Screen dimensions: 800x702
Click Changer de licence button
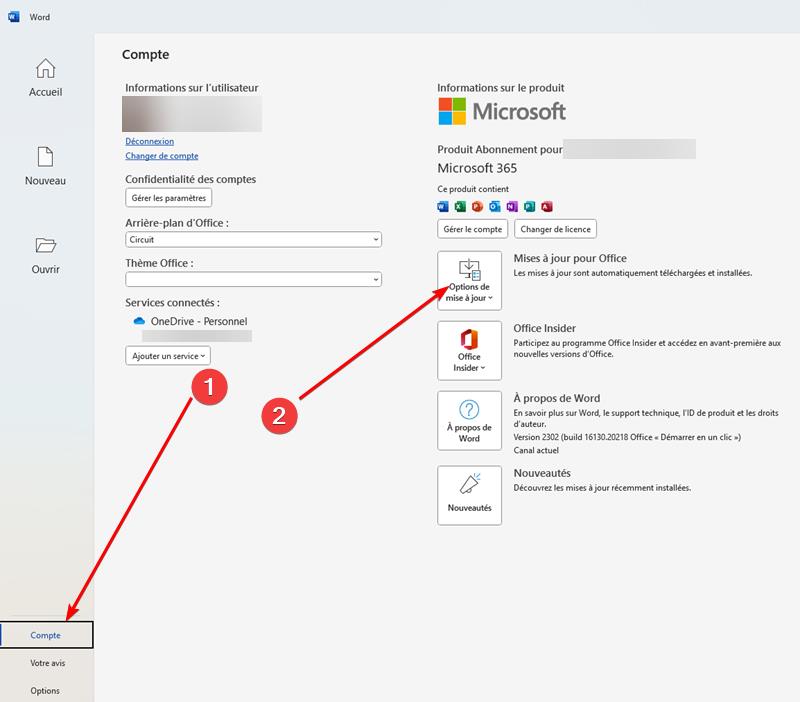(x=555, y=229)
